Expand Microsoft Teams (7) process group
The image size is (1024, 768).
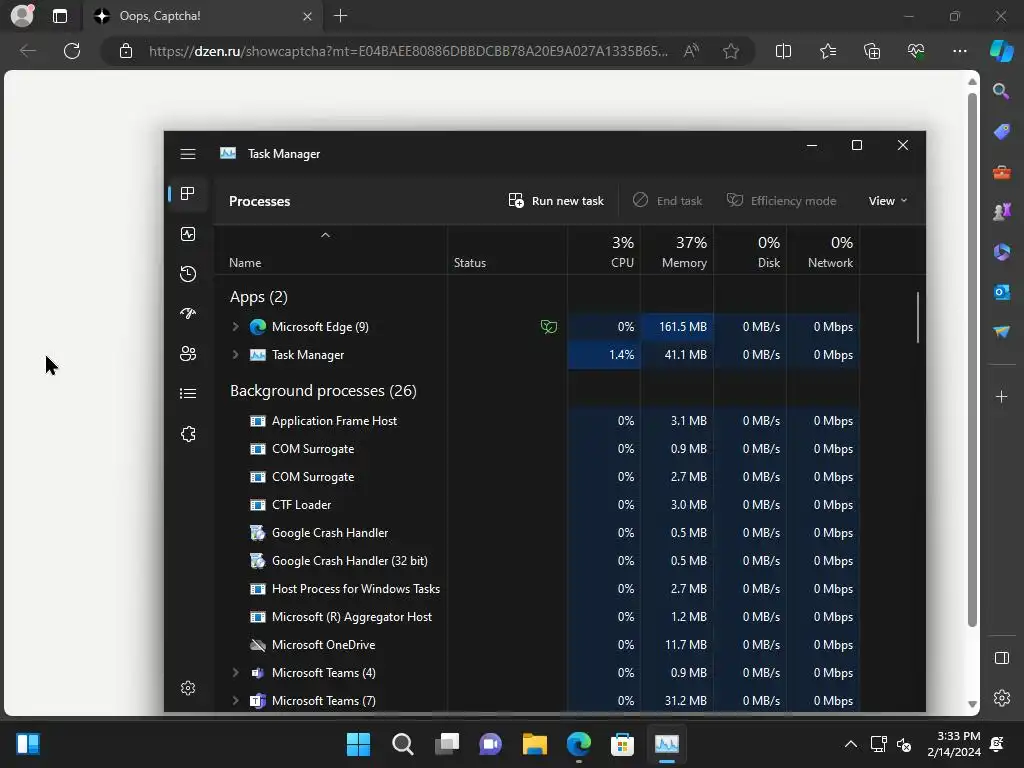pos(236,701)
